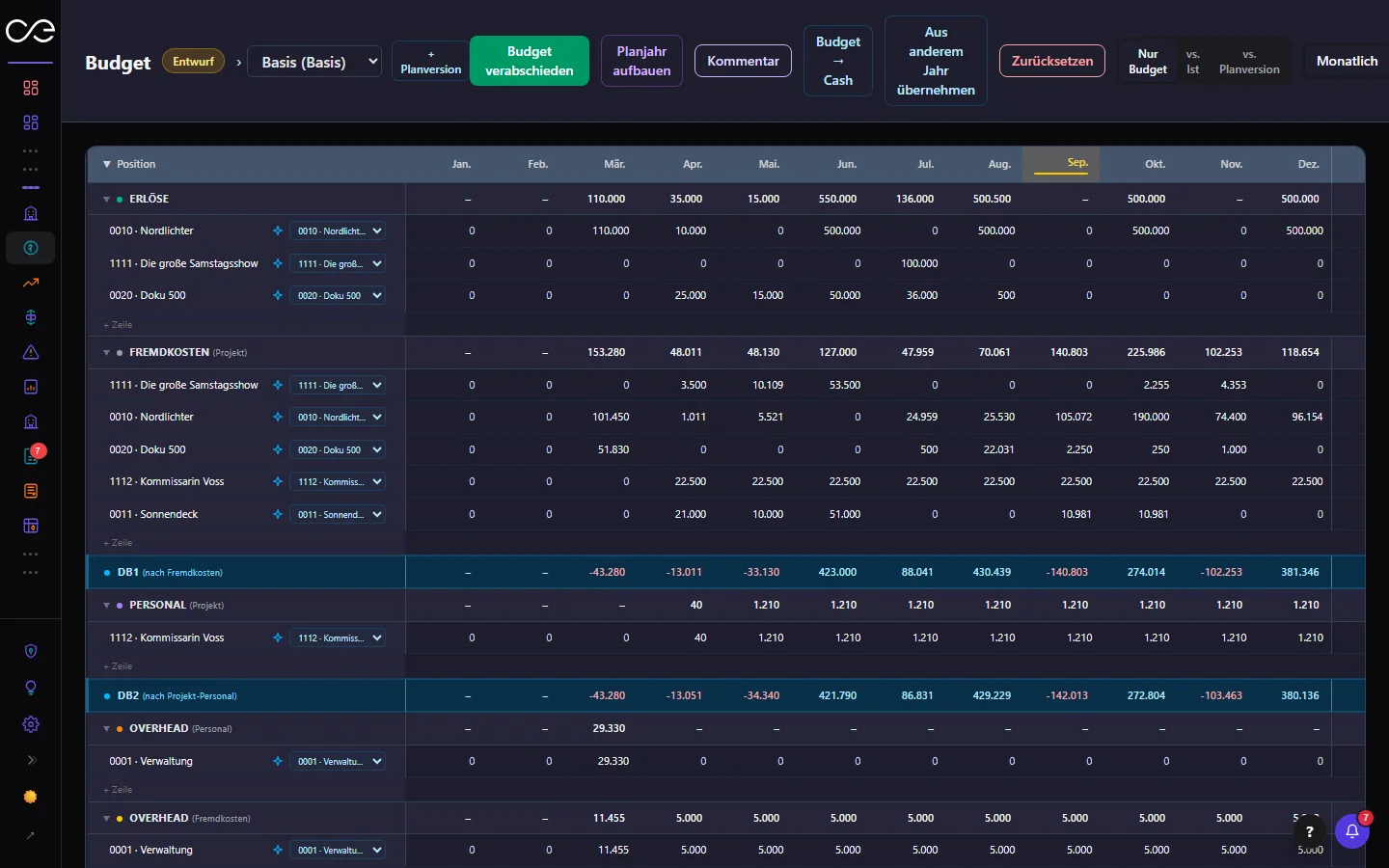
Task: Add a new Planversion
Action: [431, 62]
